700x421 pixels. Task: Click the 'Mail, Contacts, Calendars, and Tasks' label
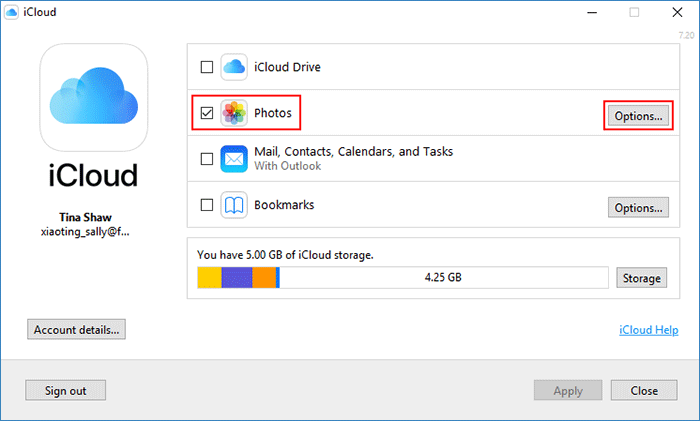coord(354,152)
